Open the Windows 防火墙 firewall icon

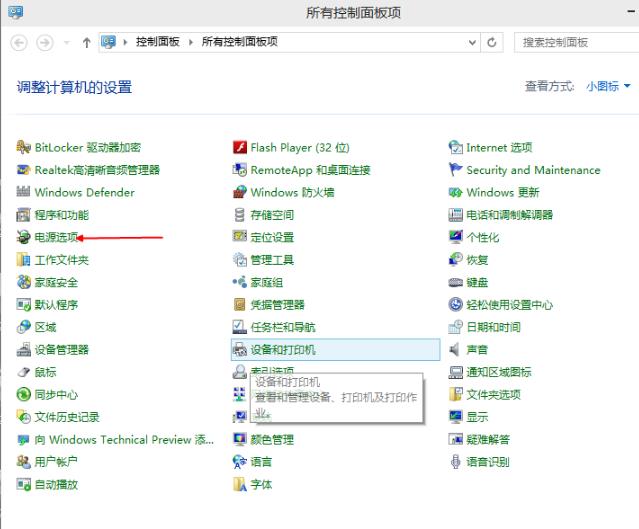[x=240, y=192]
